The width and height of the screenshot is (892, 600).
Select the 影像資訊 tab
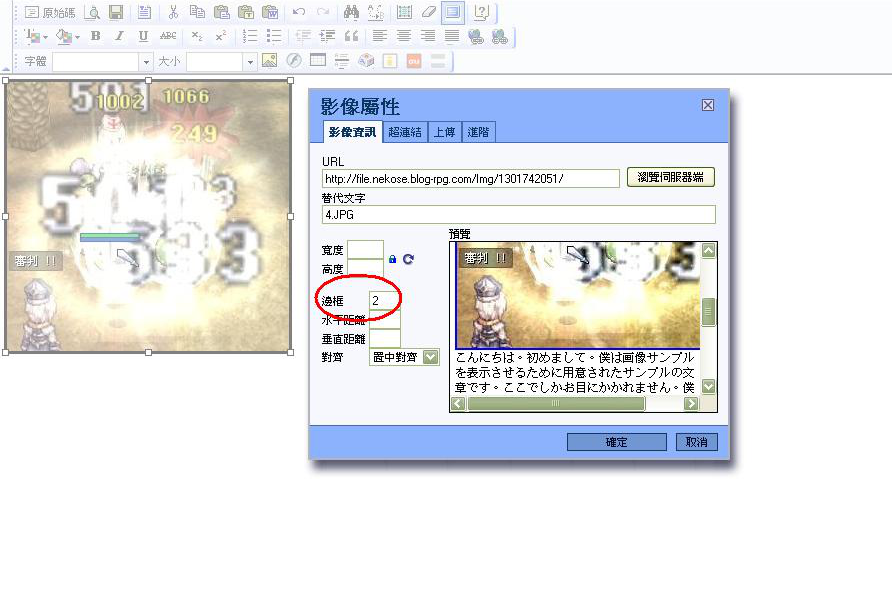(x=352, y=132)
